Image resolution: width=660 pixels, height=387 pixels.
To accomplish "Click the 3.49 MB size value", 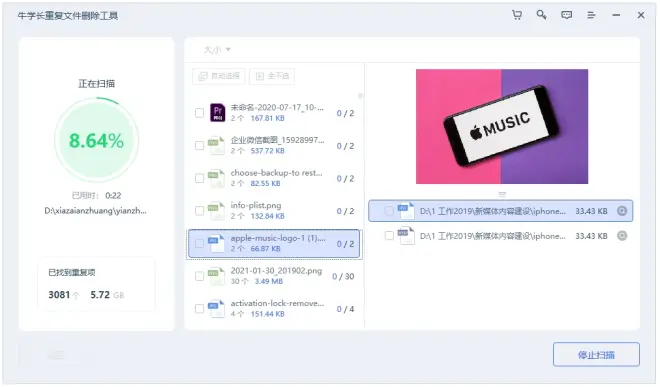I will coord(269,281).
